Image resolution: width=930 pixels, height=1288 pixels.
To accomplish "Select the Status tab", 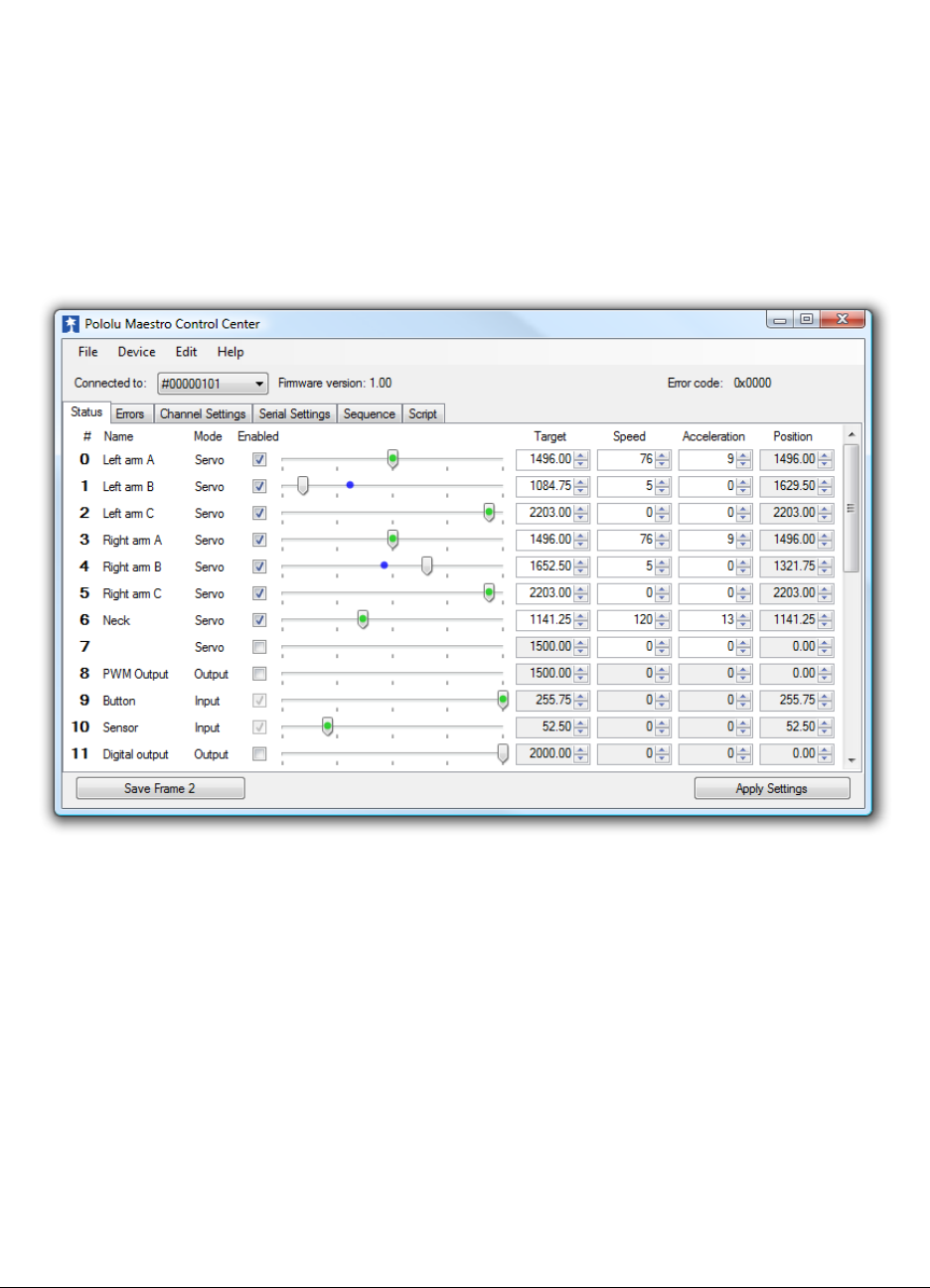I will pyautogui.click(x=86, y=412).
